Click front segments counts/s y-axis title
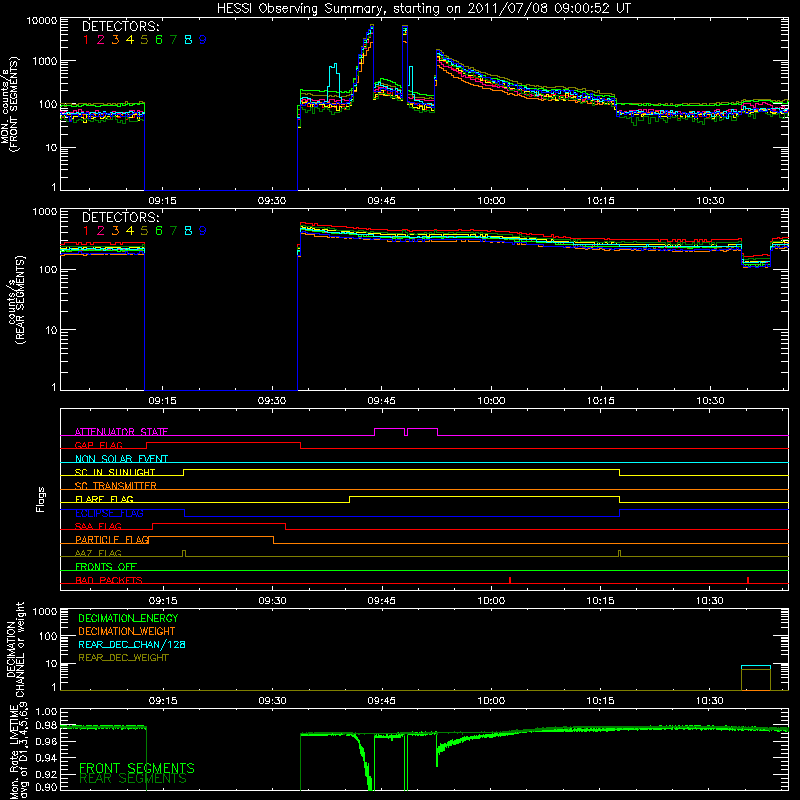The height and width of the screenshot is (800, 800). [x=9, y=105]
